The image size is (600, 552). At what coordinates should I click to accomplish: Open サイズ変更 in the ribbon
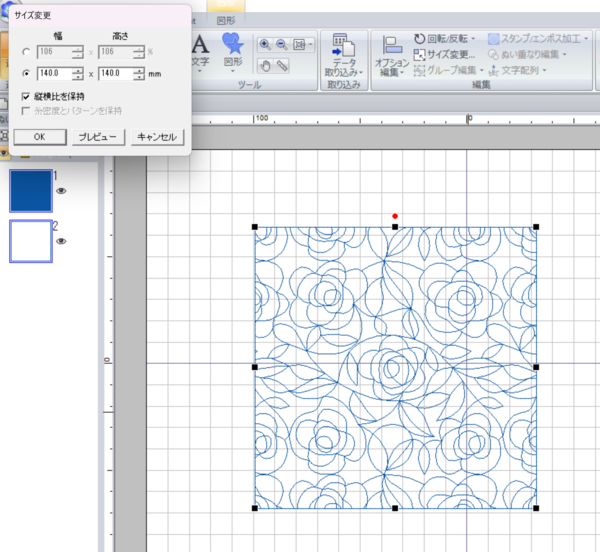click(443, 55)
